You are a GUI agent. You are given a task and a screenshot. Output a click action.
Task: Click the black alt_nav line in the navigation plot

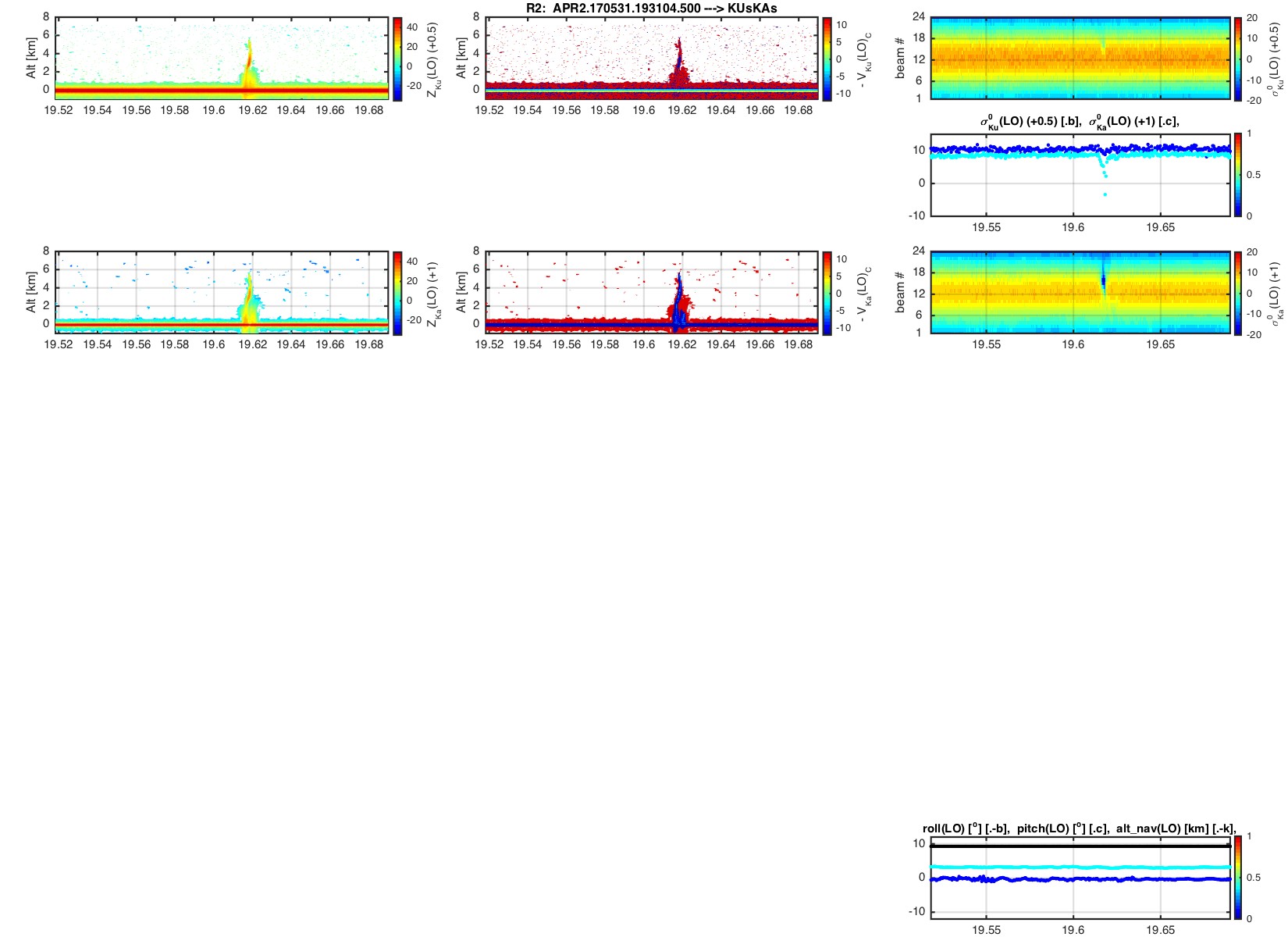[x=1080, y=846]
